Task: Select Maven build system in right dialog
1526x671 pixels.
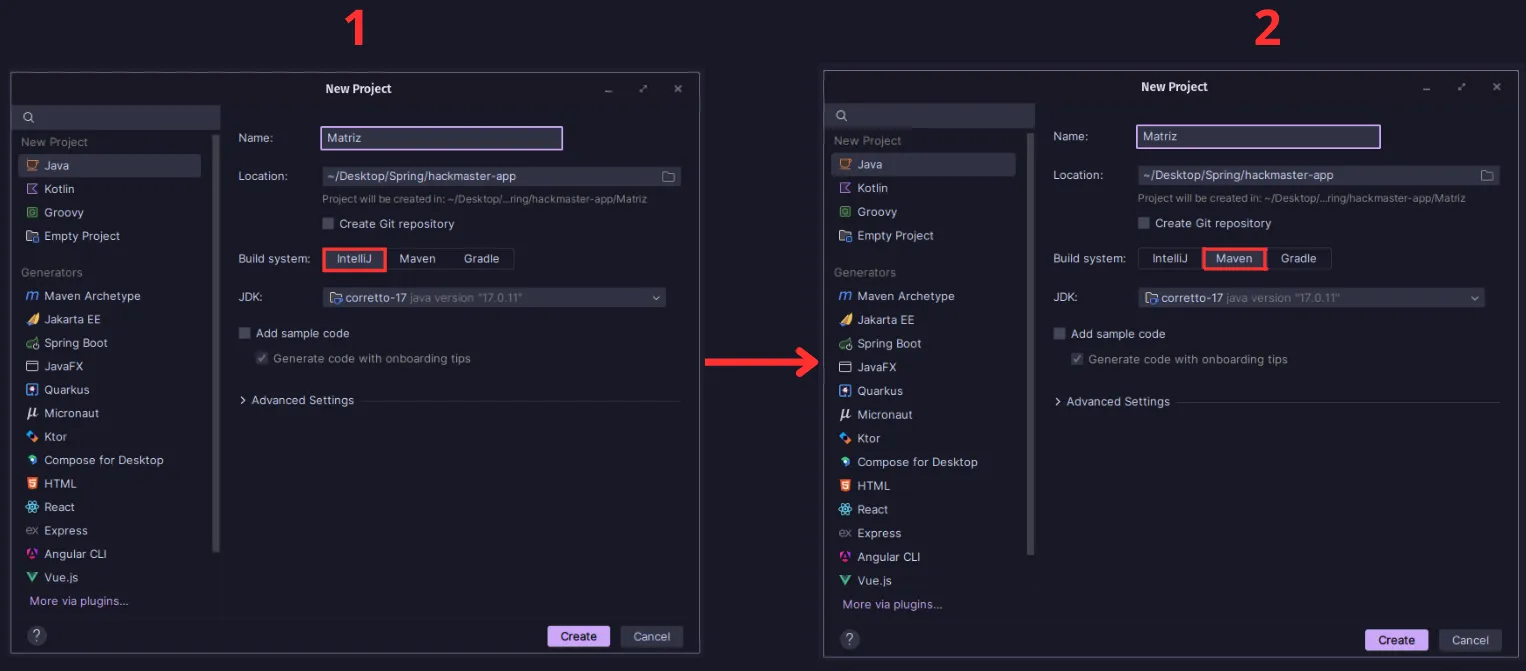Action: (x=1234, y=259)
